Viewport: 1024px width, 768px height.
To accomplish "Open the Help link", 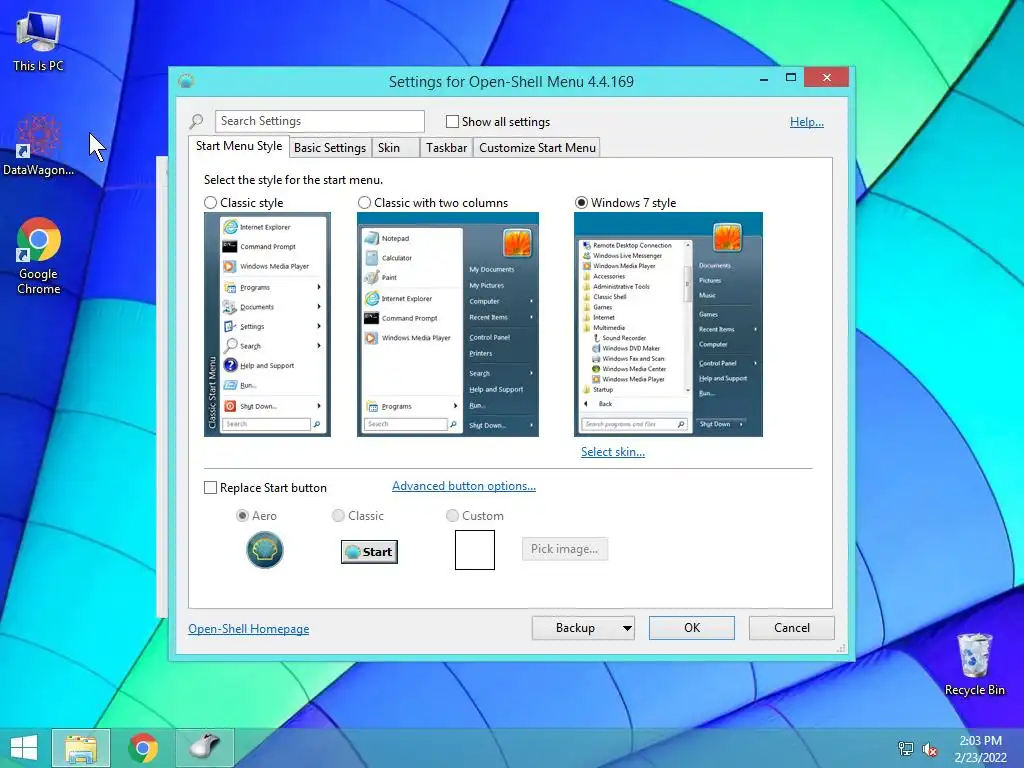I will click(807, 122).
